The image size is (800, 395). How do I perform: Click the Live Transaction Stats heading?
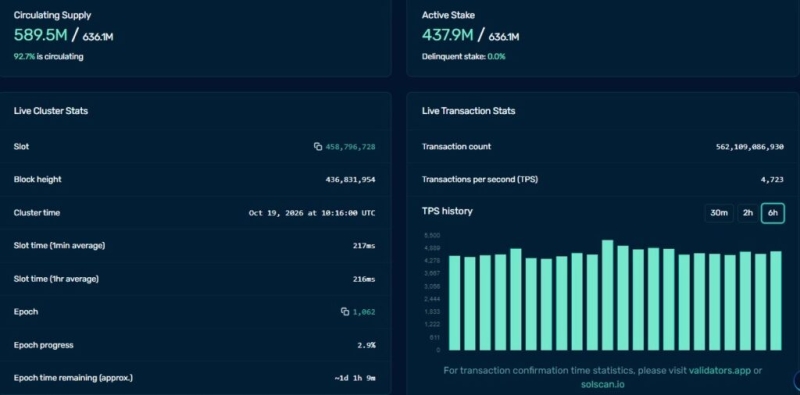pyautogui.click(x=468, y=111)
